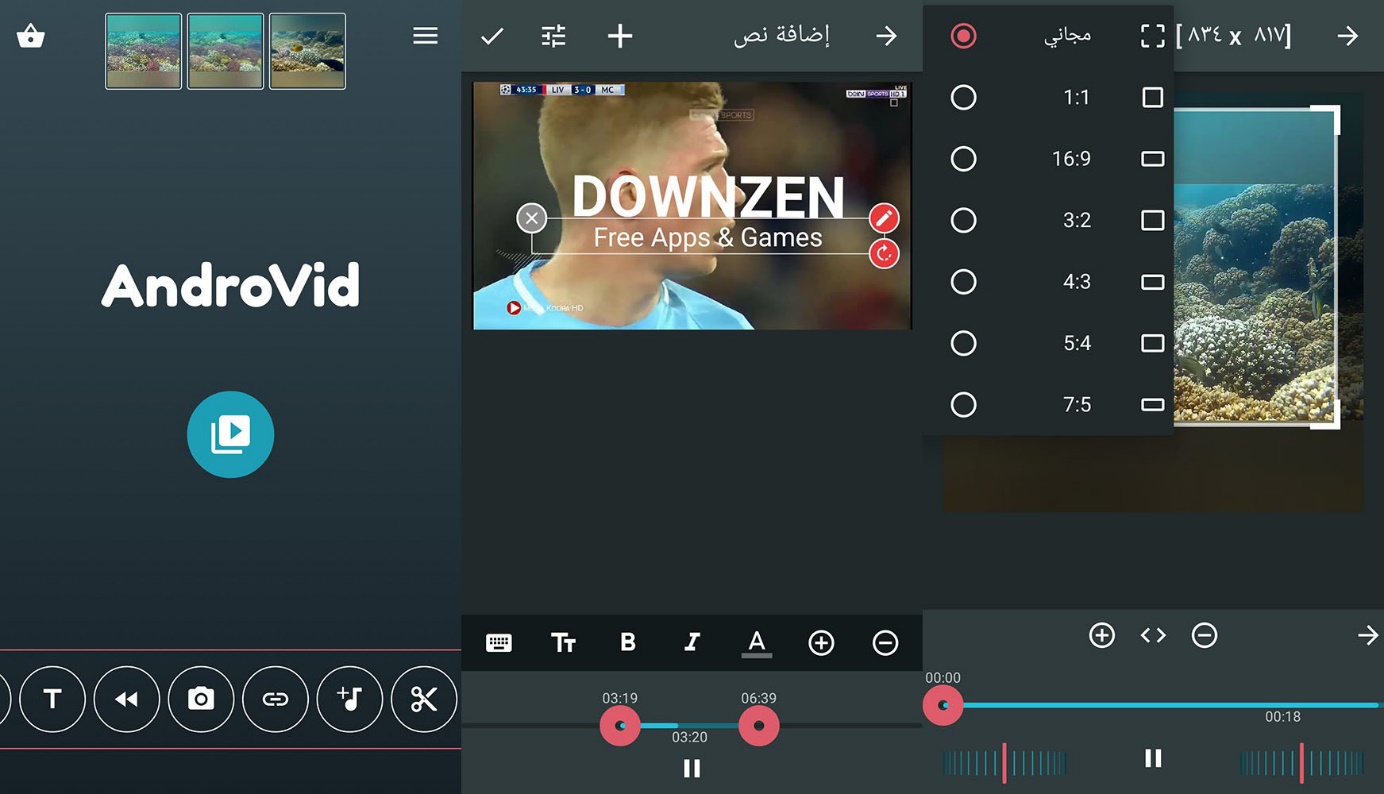Screen dimensions: 1384x794
Task: Open the camera frame grabber tool
Action: pyautogui.click(x=201, y=699)
